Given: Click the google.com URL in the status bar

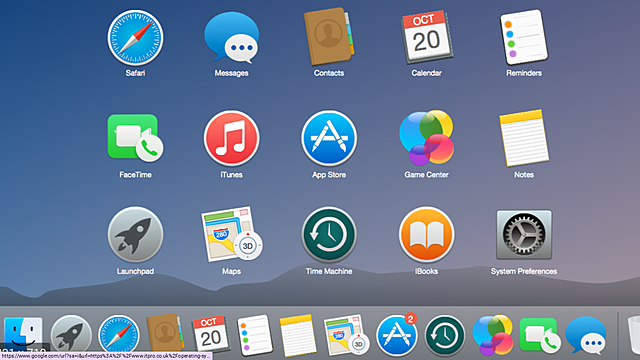Looking at the screenshot, I should 106,356.
